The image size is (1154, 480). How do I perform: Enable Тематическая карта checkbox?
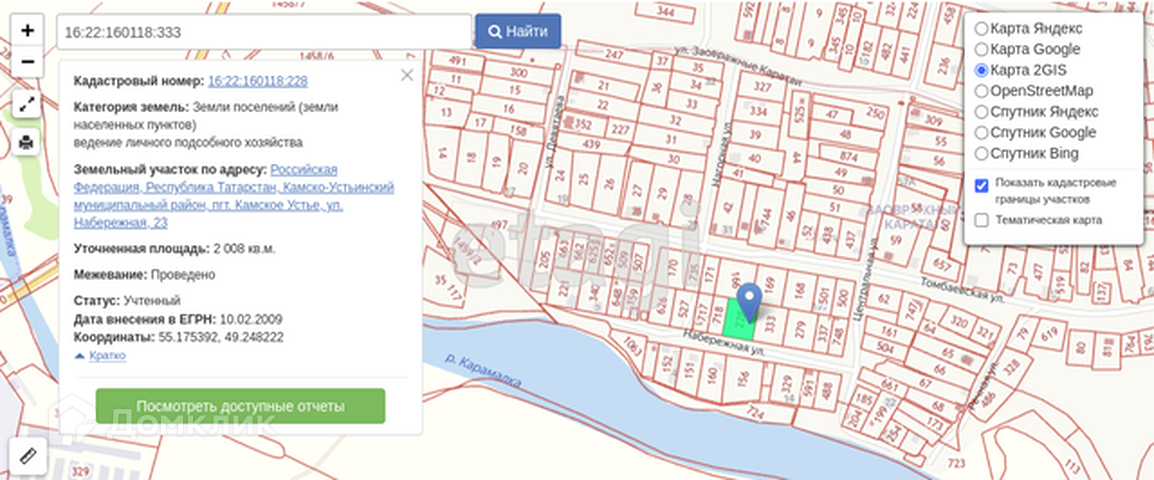[981, 220]
